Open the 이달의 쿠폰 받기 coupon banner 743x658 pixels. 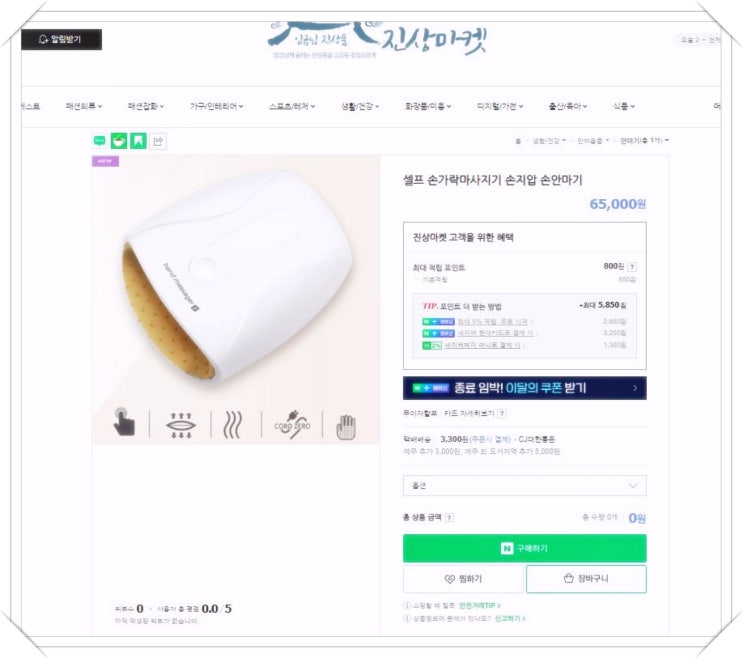(x=525, y=388)
